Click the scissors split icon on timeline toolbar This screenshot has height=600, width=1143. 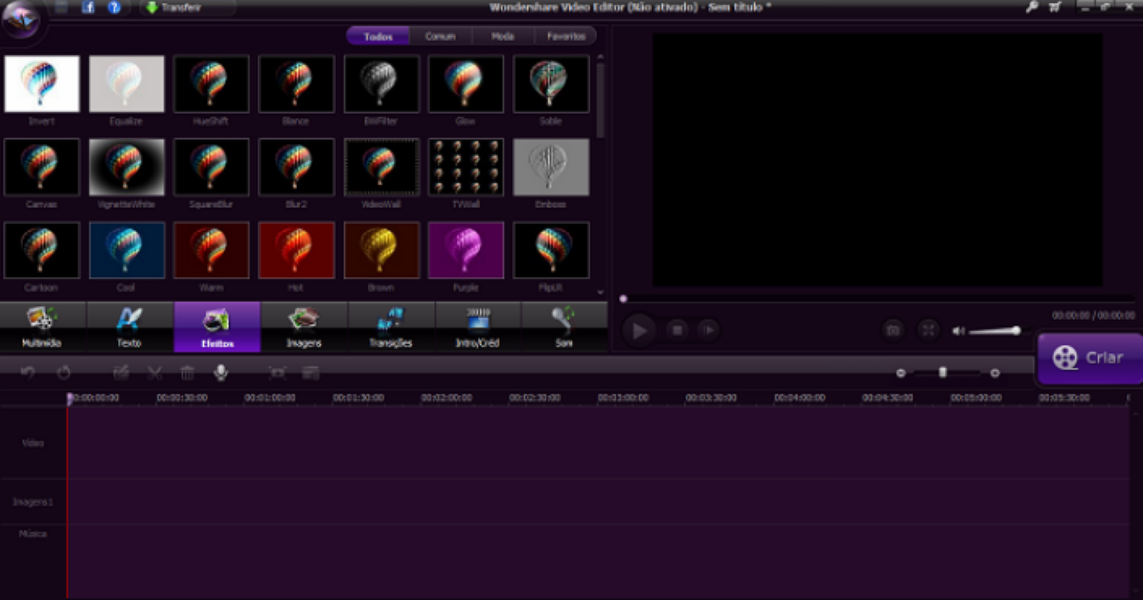[155, 373]
